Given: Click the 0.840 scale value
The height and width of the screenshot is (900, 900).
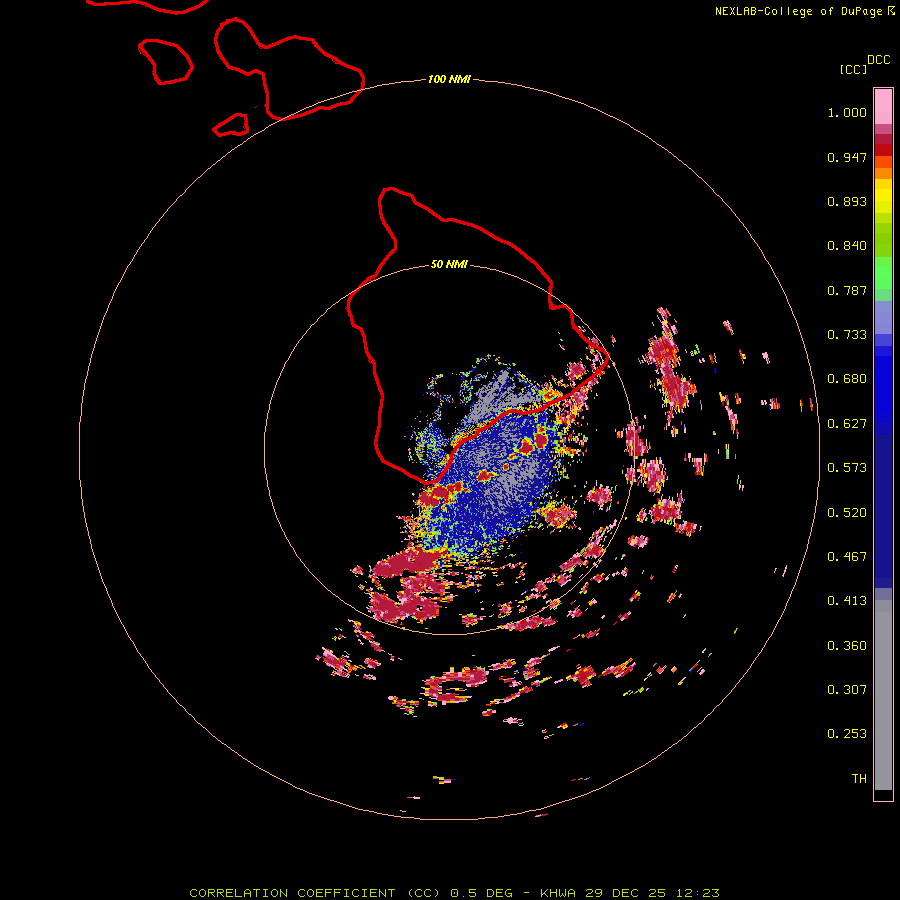Looking at the screenshot, I should (x=847, y=246).
